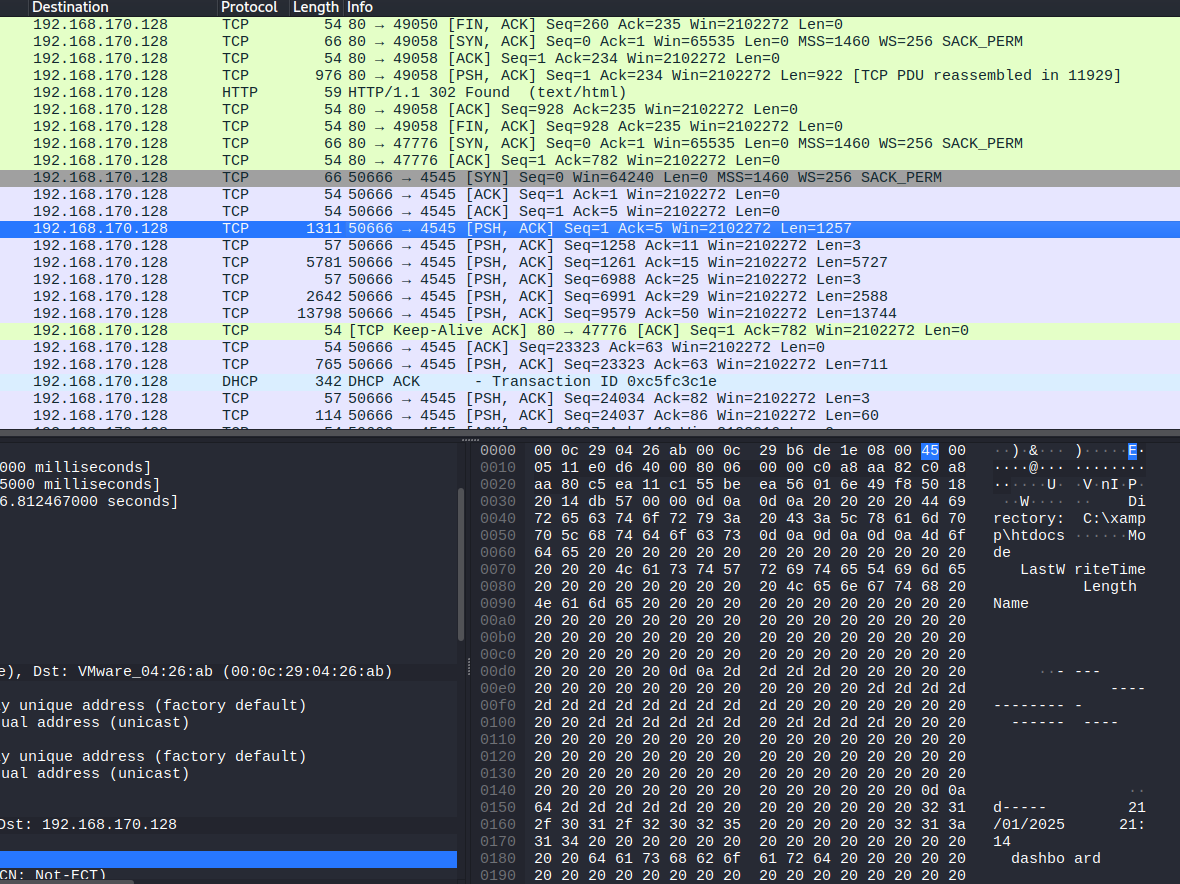Viewport: 1180px width, 884px height.
Task: Select the [ACK] Seq=1 Ack=234 packet
Action: 590,59
